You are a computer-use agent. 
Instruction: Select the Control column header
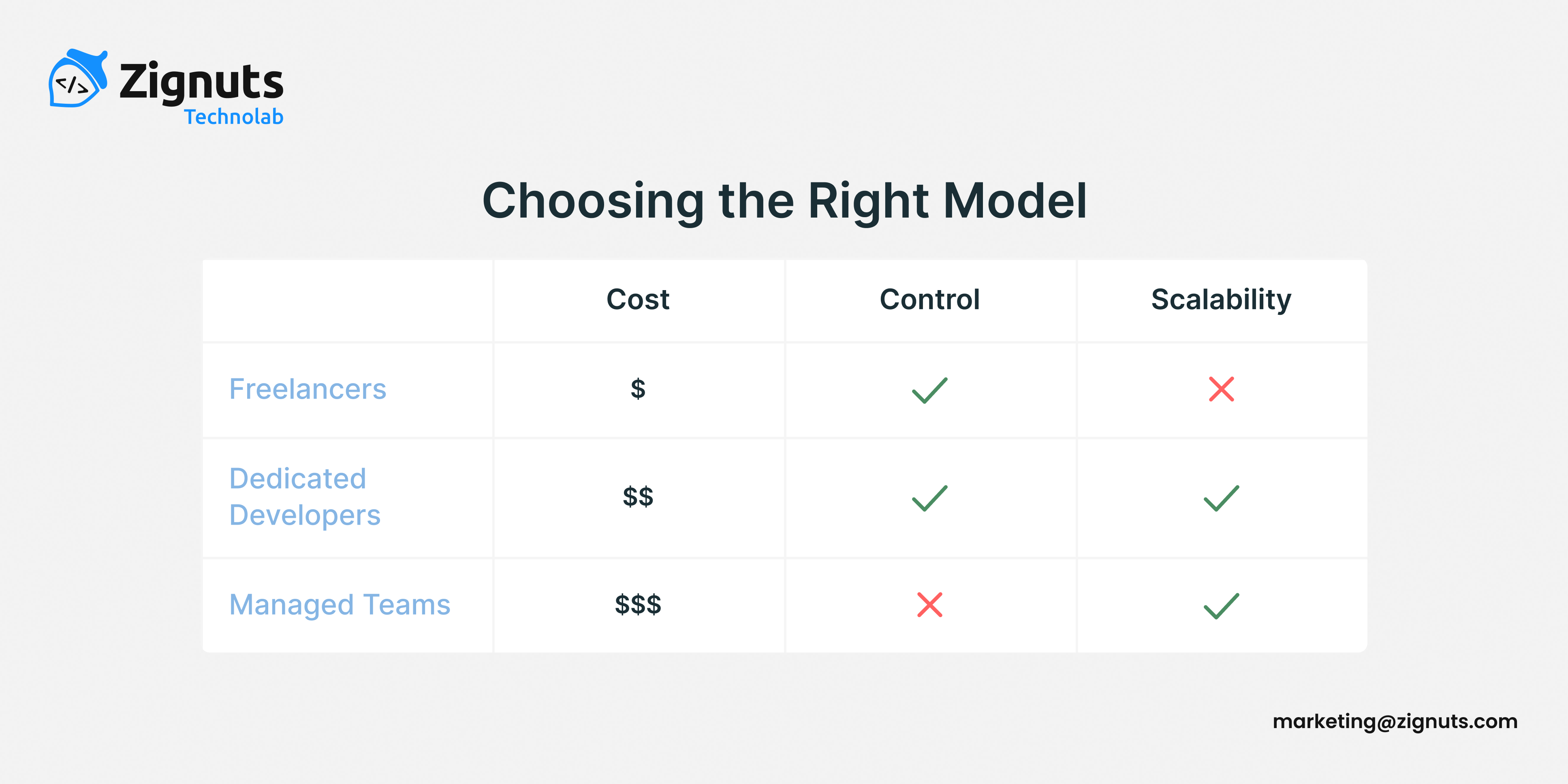[x=929, y=299]
